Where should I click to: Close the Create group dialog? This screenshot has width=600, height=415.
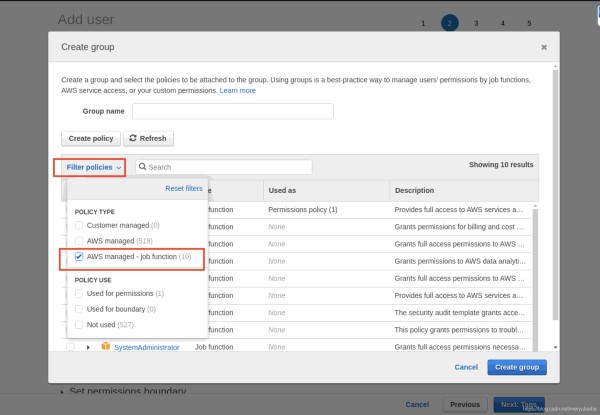pyautogui.click(x=544, y=47)
